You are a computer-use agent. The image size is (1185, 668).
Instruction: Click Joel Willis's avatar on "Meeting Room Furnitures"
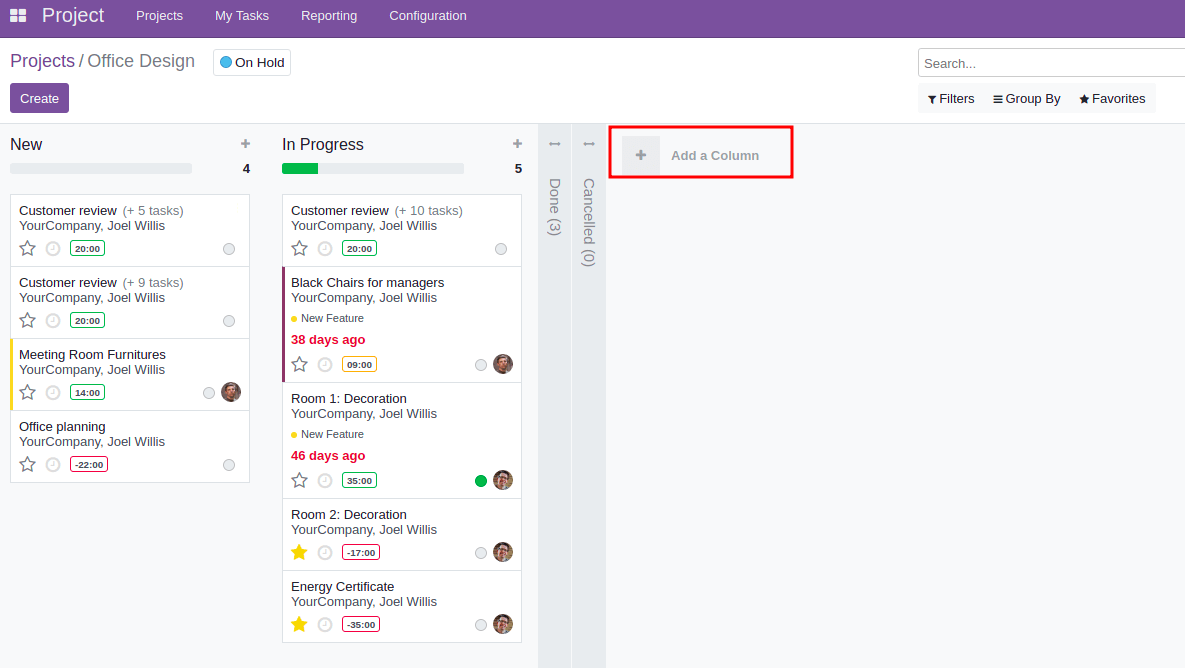pyautogui.click(x=231, y=391)
